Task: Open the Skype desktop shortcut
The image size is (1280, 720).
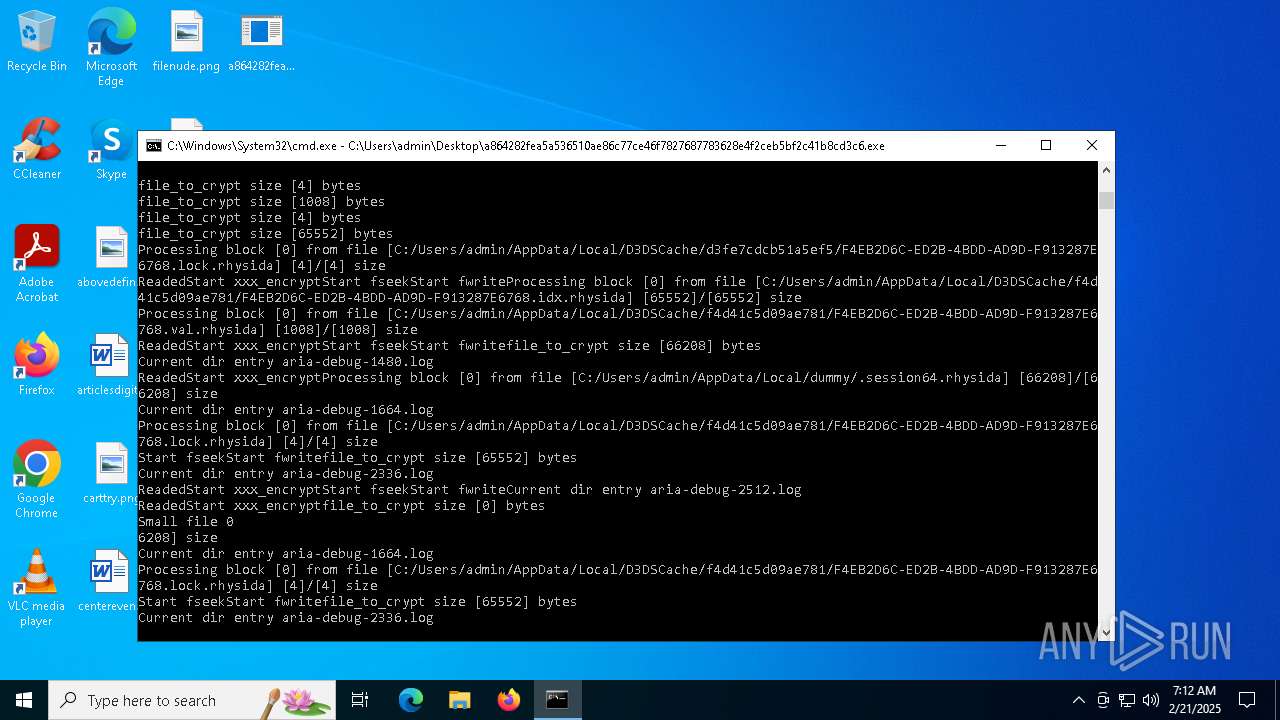Action: (x=111, y=150)
